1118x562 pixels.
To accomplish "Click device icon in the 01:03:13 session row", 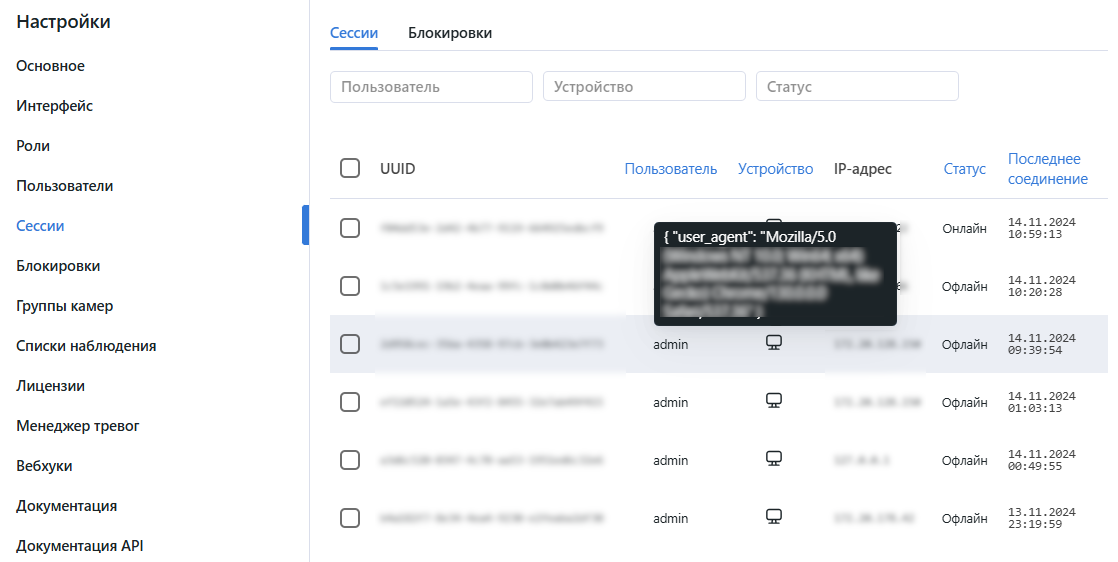I will click(x=773, y=401).
